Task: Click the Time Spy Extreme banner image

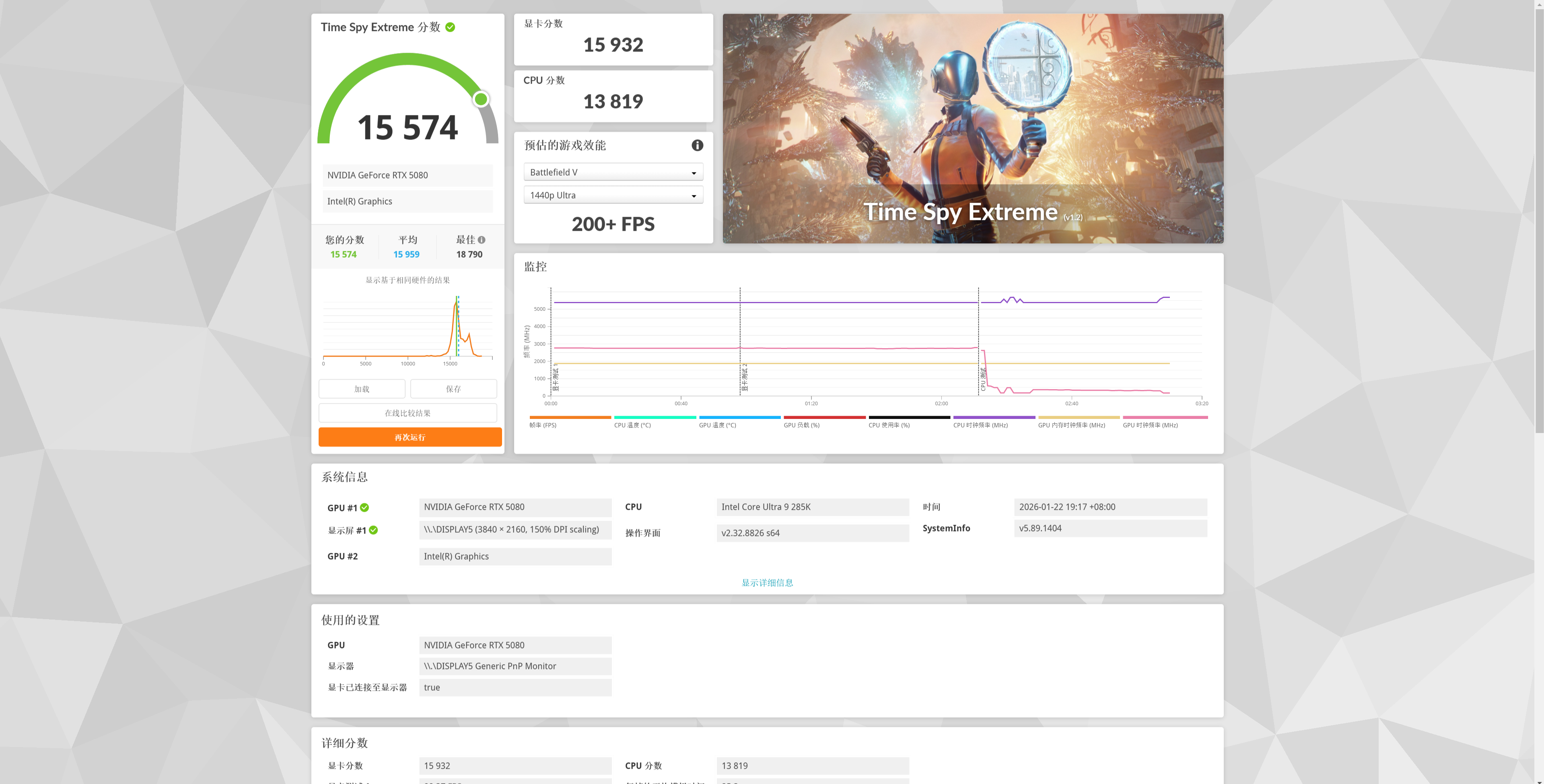Action: (x=972, y=129)
